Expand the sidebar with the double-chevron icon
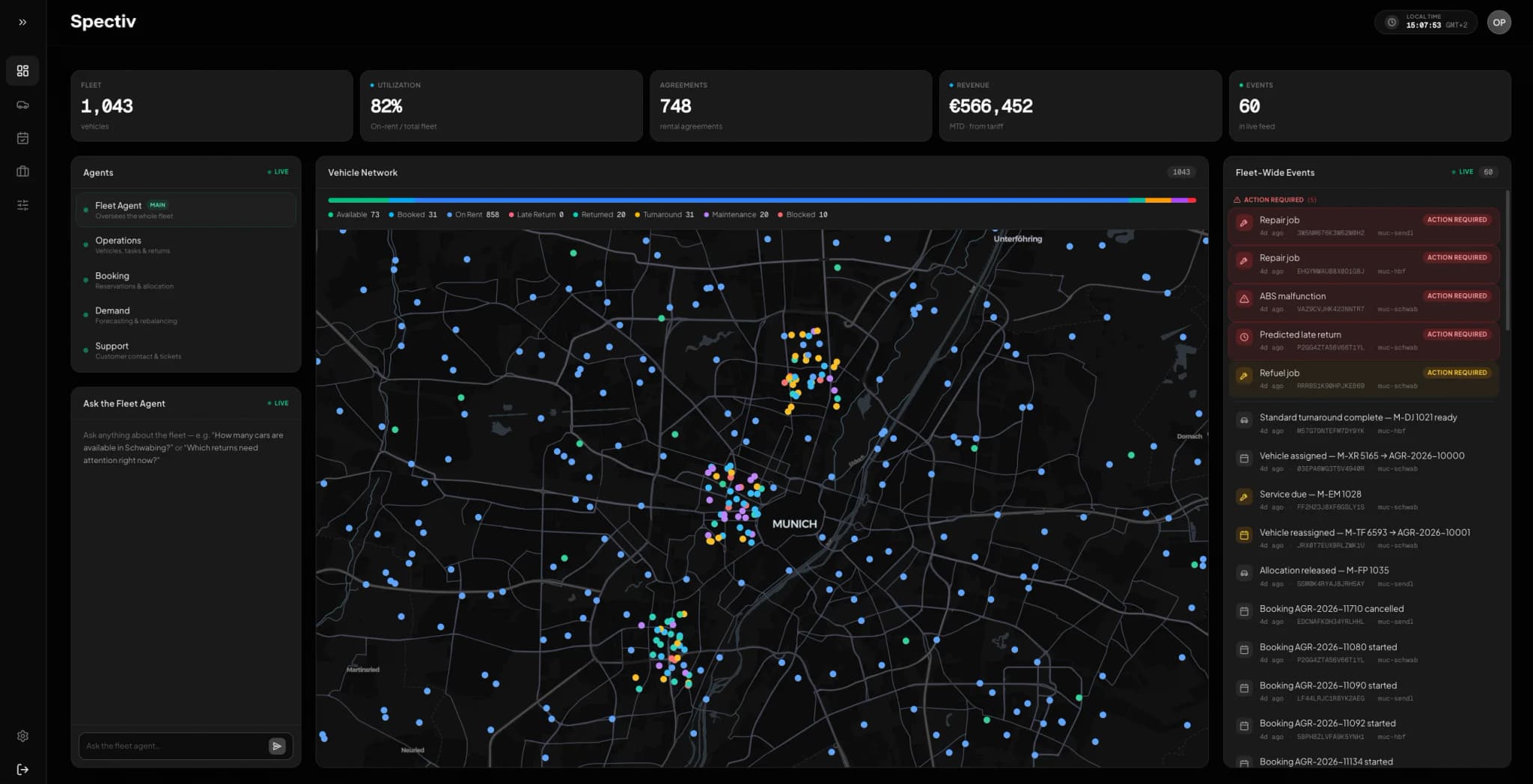 (22, 22)
